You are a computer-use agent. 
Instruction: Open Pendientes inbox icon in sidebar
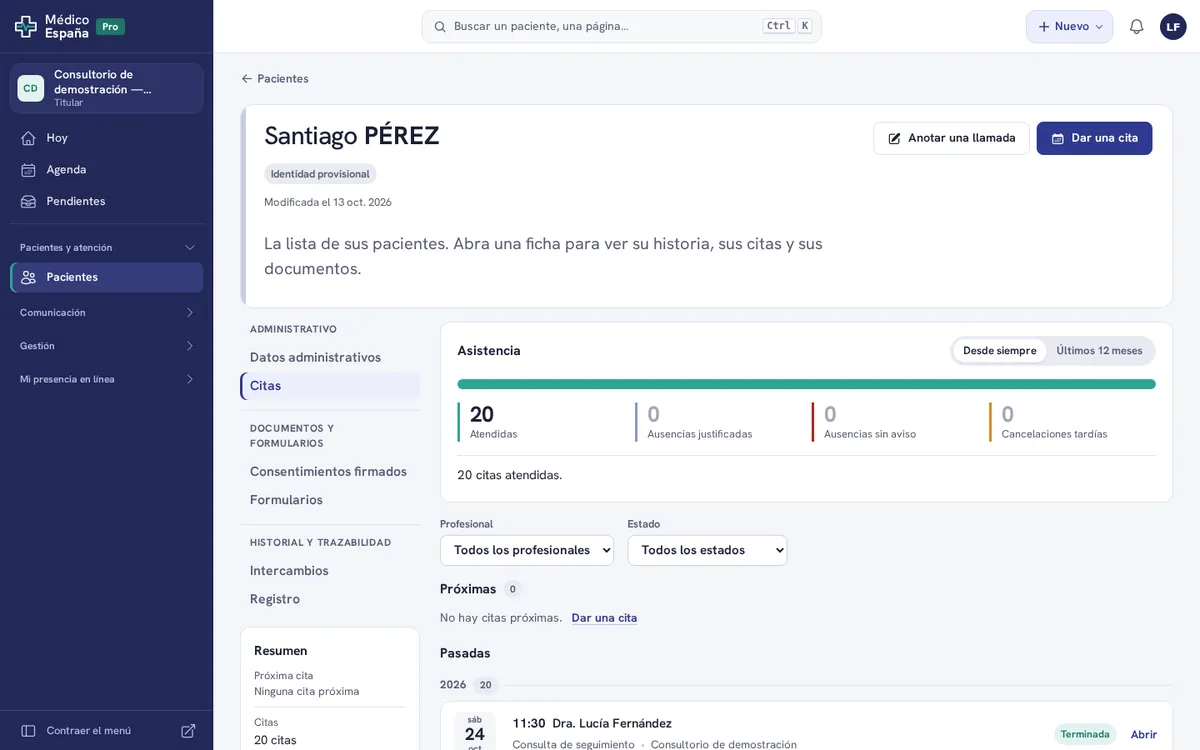(28, 201)
